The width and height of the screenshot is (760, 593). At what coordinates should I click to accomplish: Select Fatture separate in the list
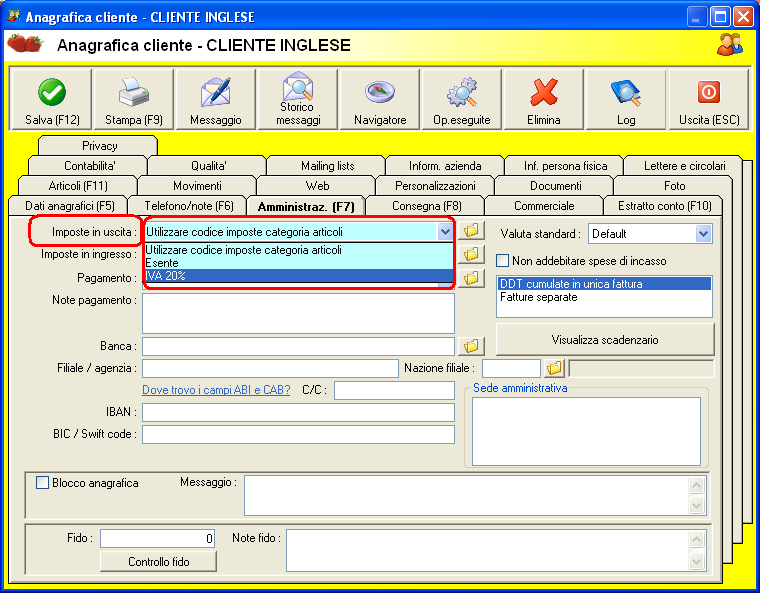pyautogui.click(x=538, y=297)
